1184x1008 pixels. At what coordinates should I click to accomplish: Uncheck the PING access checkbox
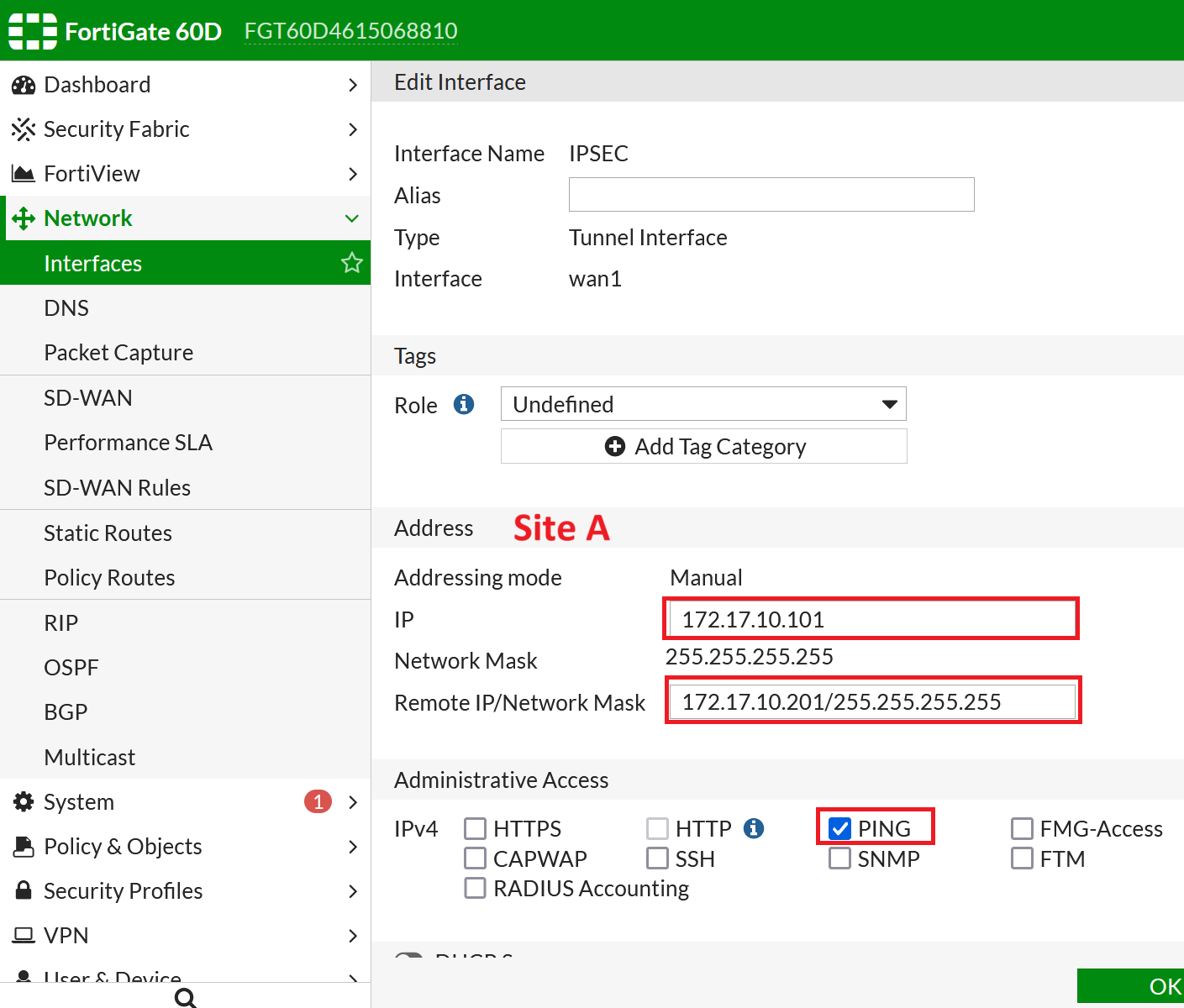point(839,828)
